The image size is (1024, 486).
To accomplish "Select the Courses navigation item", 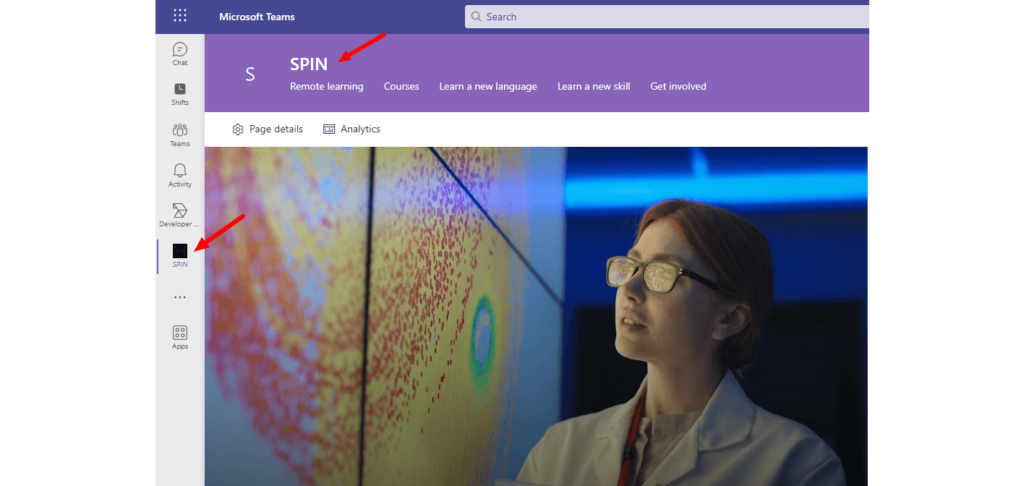I will (401, 87).
